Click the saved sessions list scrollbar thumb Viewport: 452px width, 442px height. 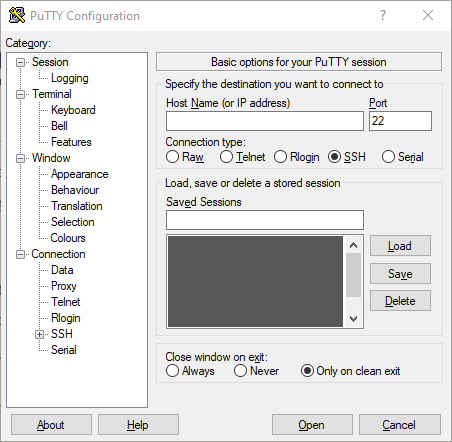click(354, 275)
